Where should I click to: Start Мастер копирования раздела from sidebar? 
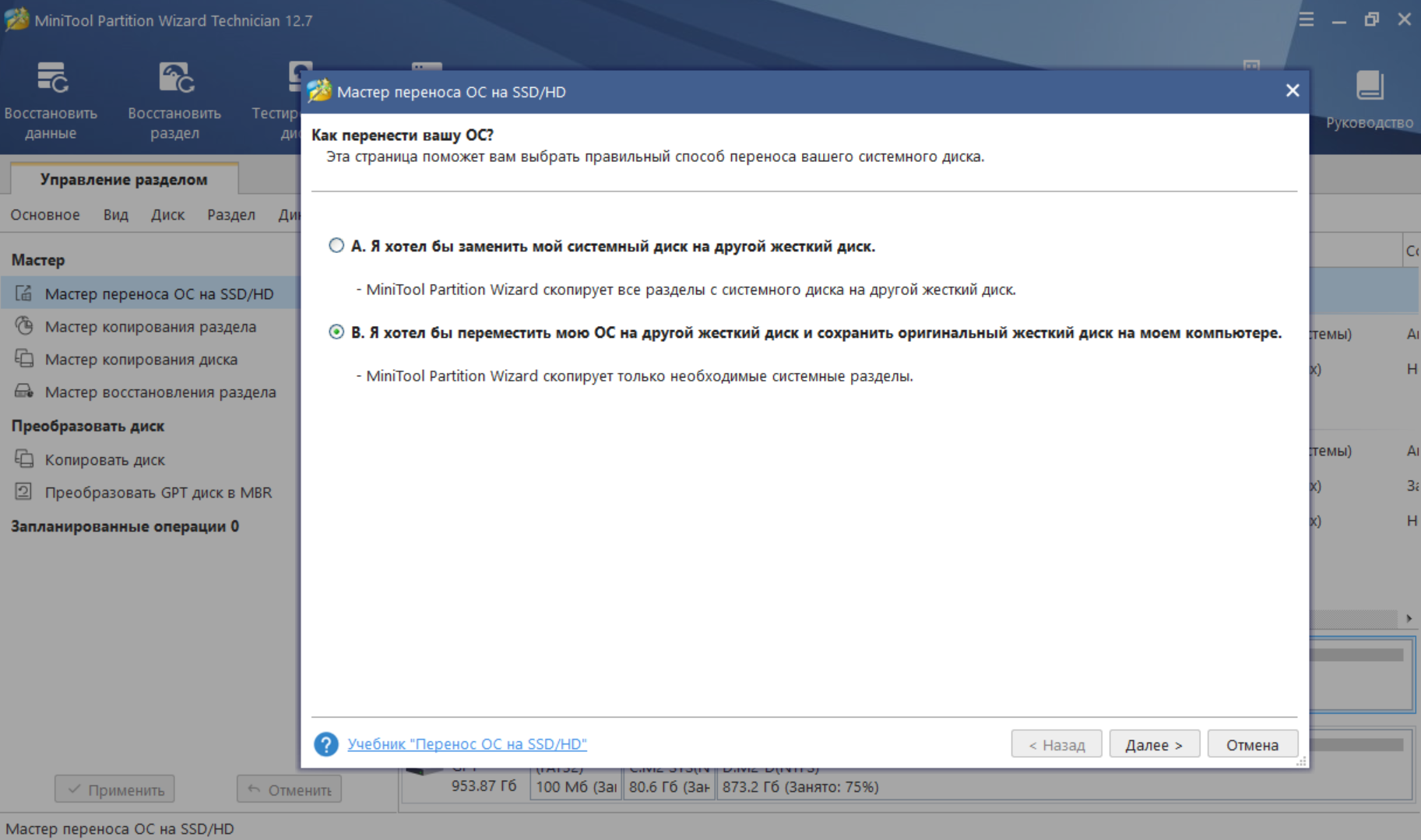[x=150, y=326]
